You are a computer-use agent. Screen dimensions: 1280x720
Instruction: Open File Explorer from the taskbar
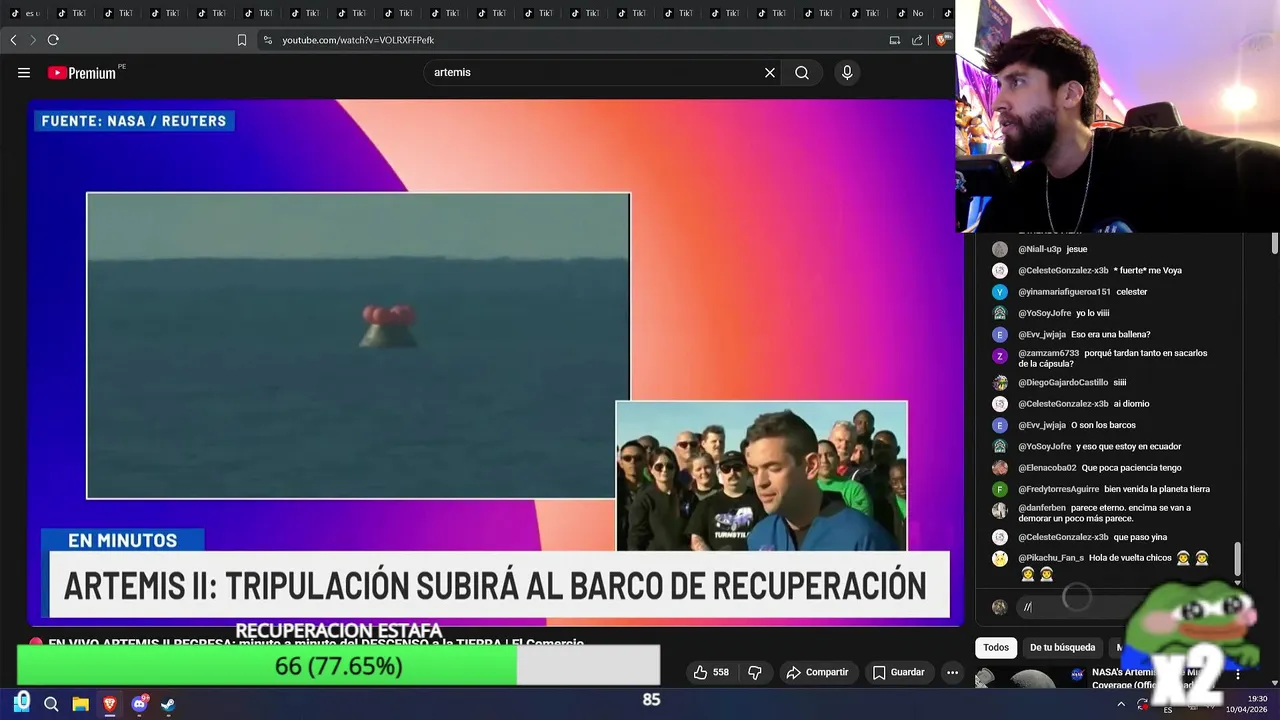pos(80,704)
